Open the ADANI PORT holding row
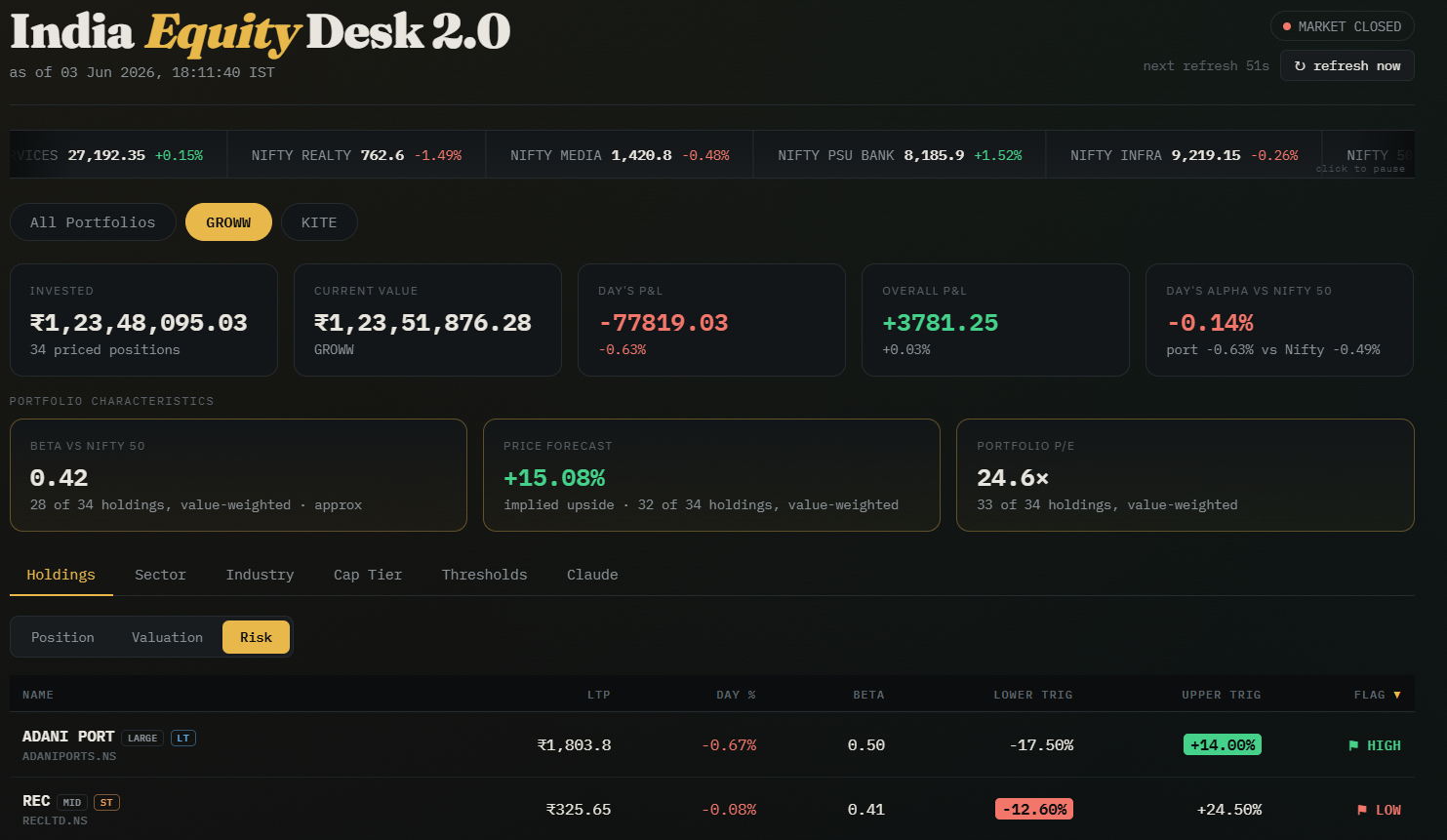The image size is (1447, 840). (x=711, y=744)
